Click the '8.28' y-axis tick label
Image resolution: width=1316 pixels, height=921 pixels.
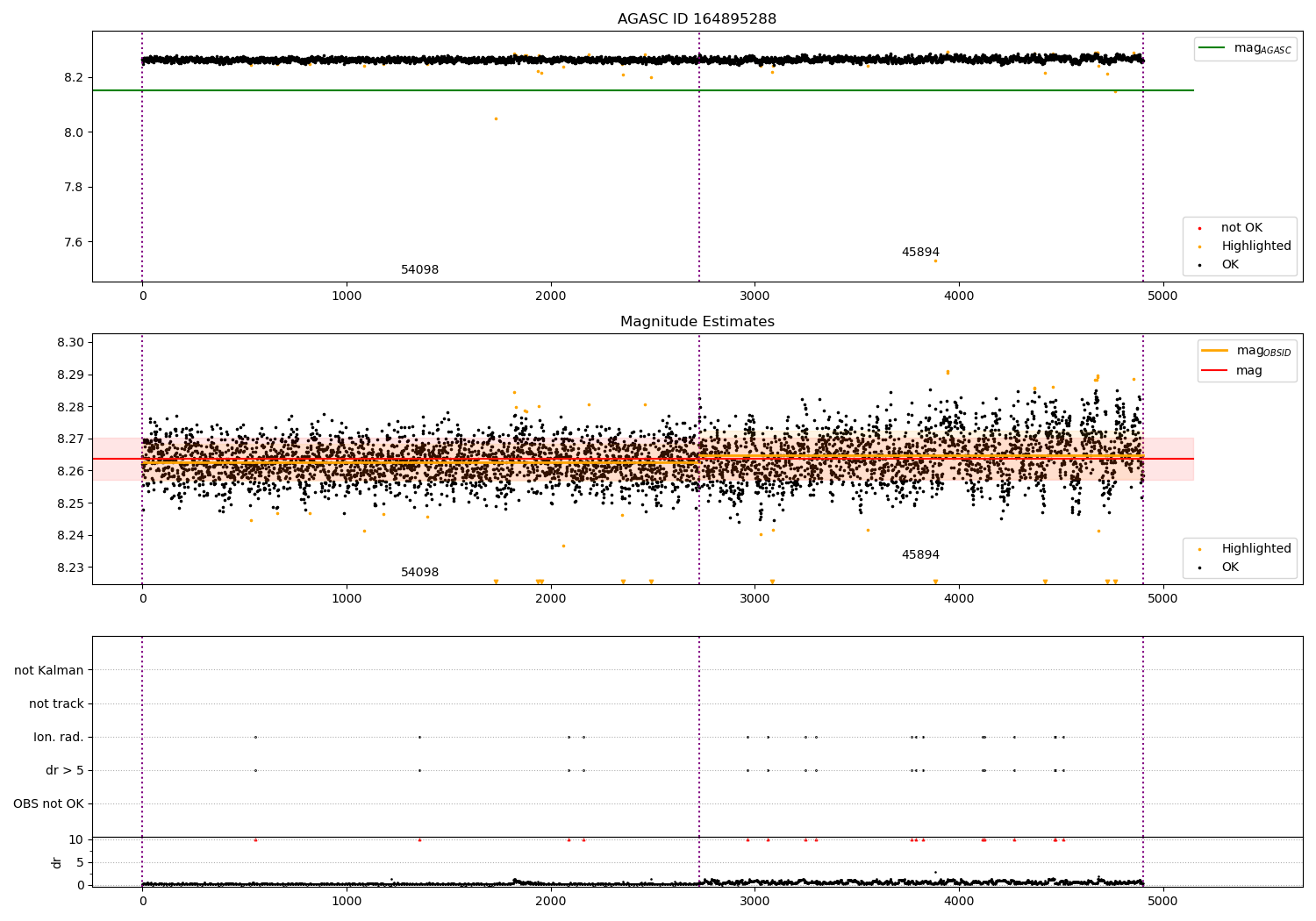point(70,407)
